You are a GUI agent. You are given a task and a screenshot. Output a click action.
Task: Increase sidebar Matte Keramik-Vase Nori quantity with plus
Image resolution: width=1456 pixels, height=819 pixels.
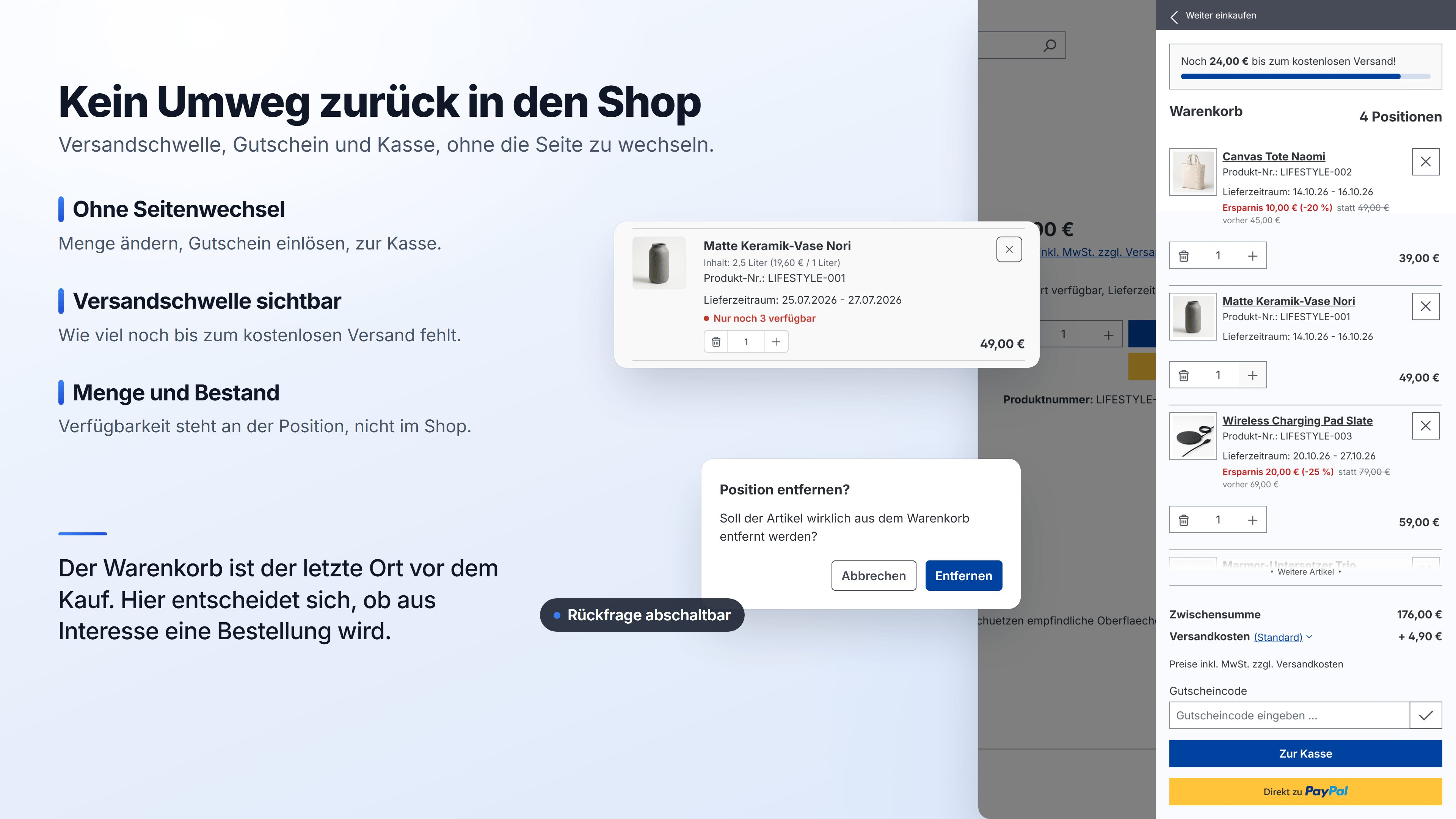pos(1252,375)
